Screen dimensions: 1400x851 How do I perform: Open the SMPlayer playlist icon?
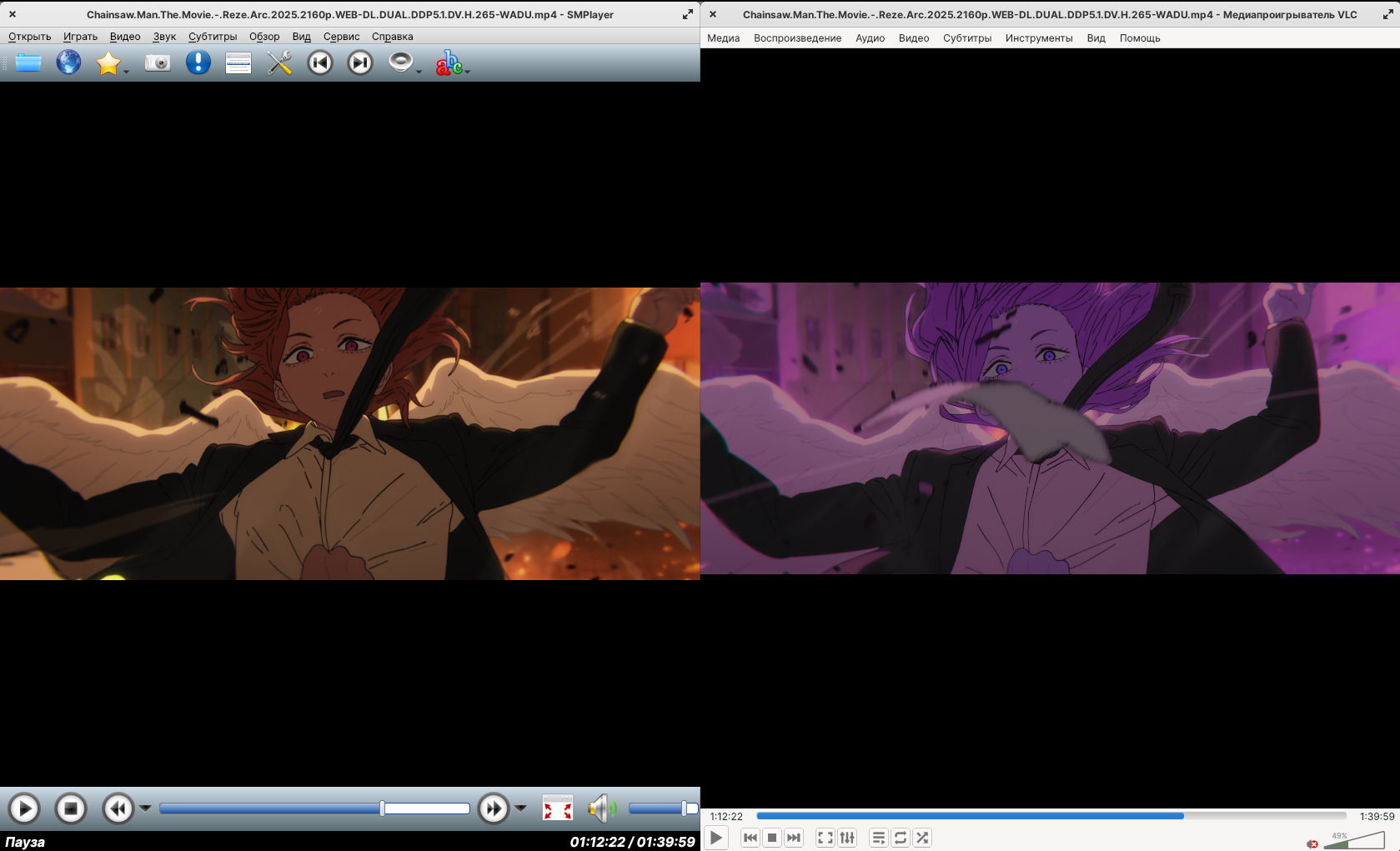coord(238,63)
